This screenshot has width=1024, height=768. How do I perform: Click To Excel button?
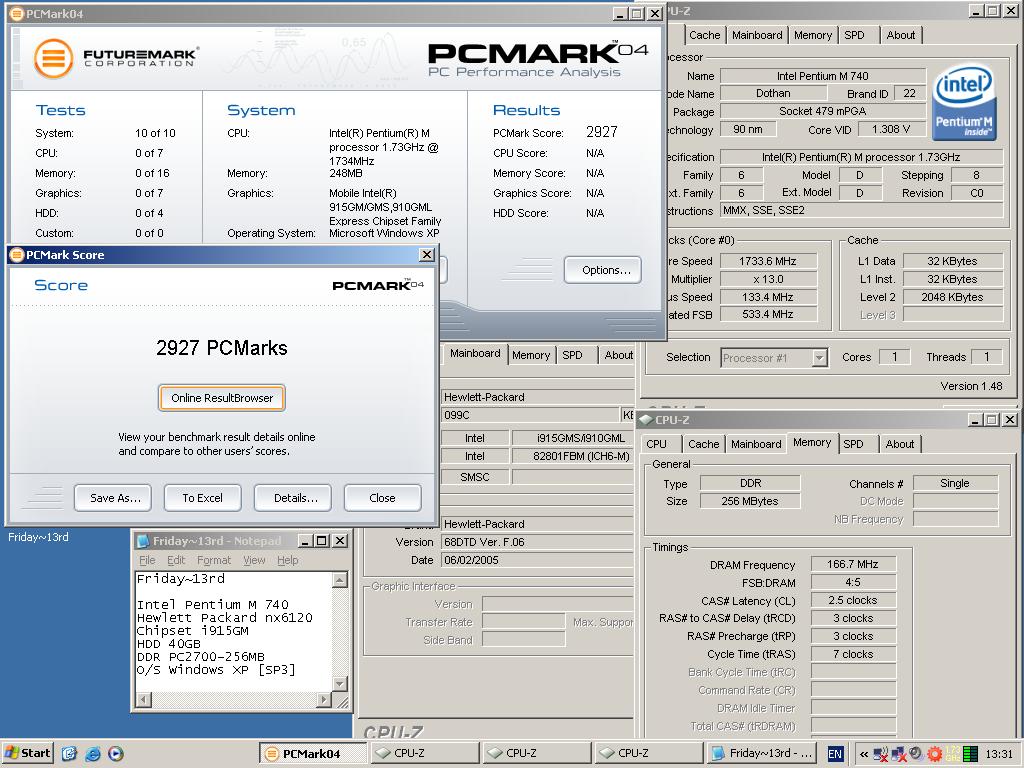pos(202,498)
